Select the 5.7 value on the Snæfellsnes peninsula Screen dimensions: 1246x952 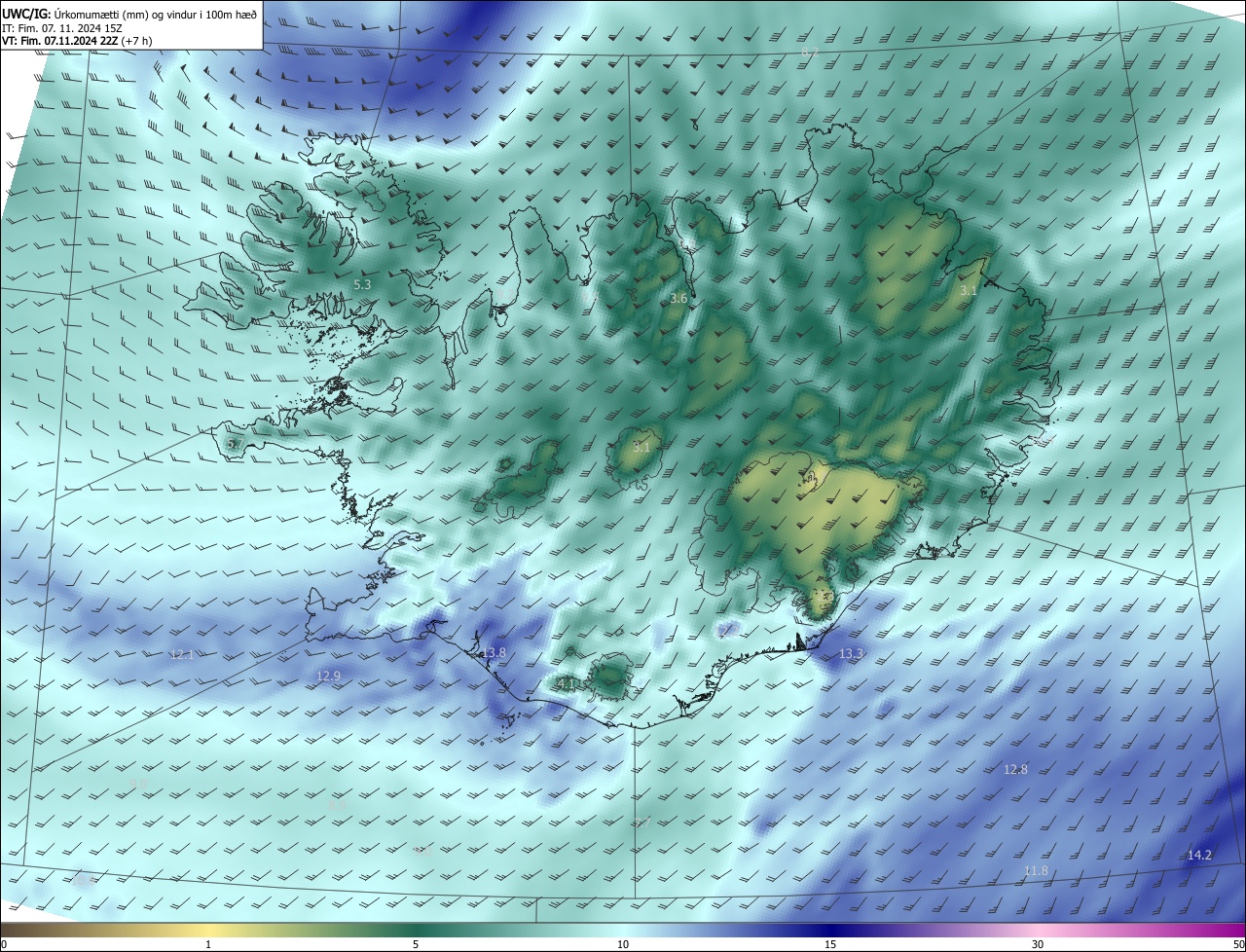pos(234,444)
